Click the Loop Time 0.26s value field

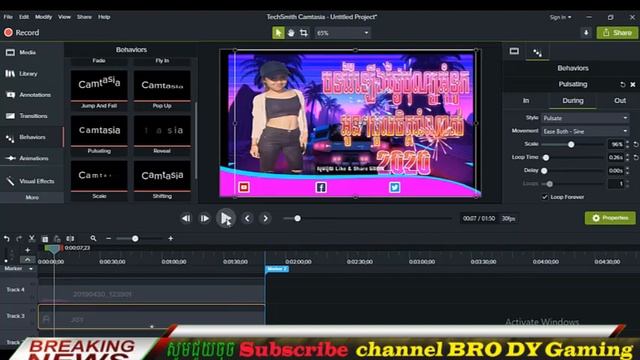point(616,158)
